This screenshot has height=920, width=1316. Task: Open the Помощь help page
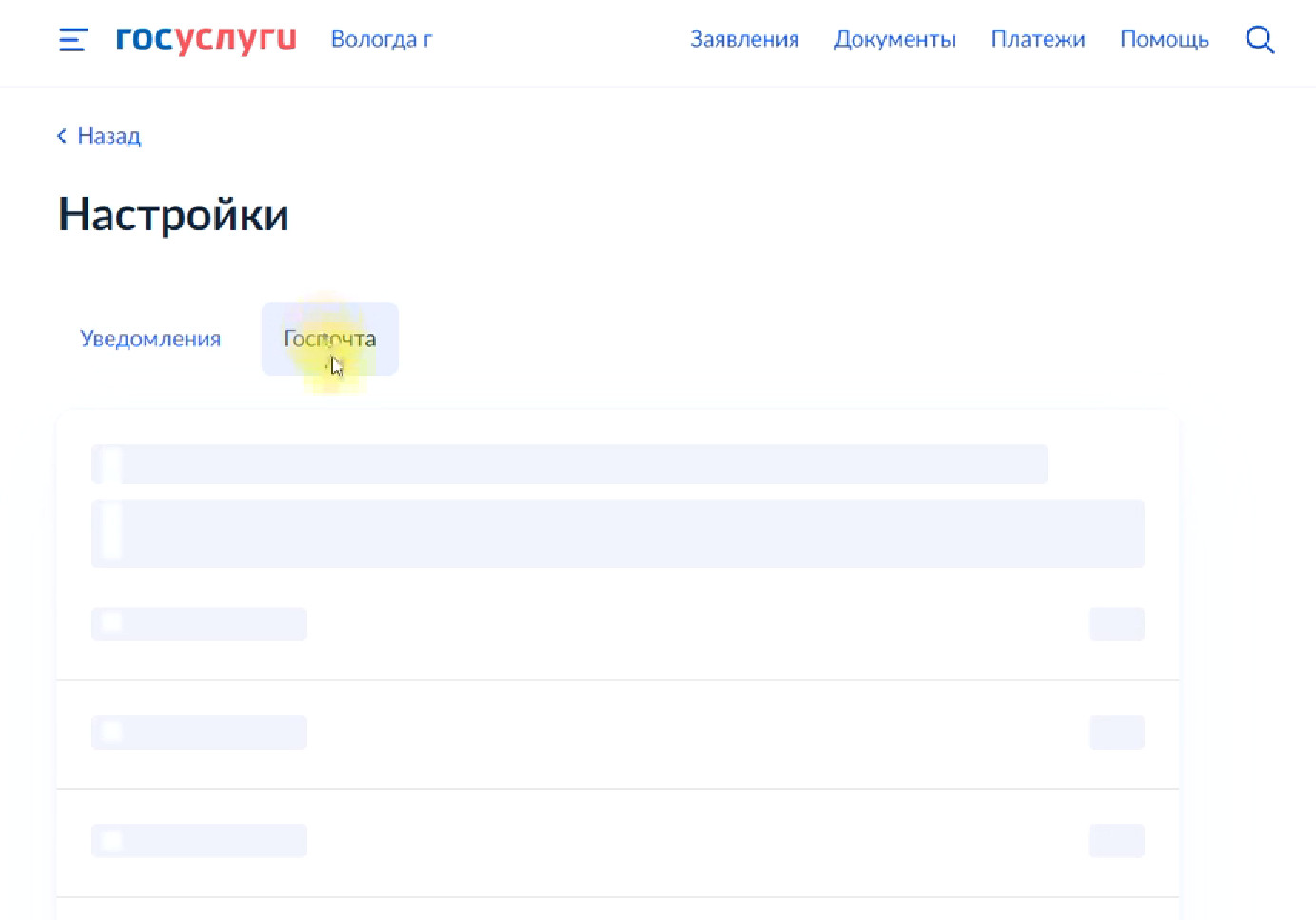[1163, 39]
